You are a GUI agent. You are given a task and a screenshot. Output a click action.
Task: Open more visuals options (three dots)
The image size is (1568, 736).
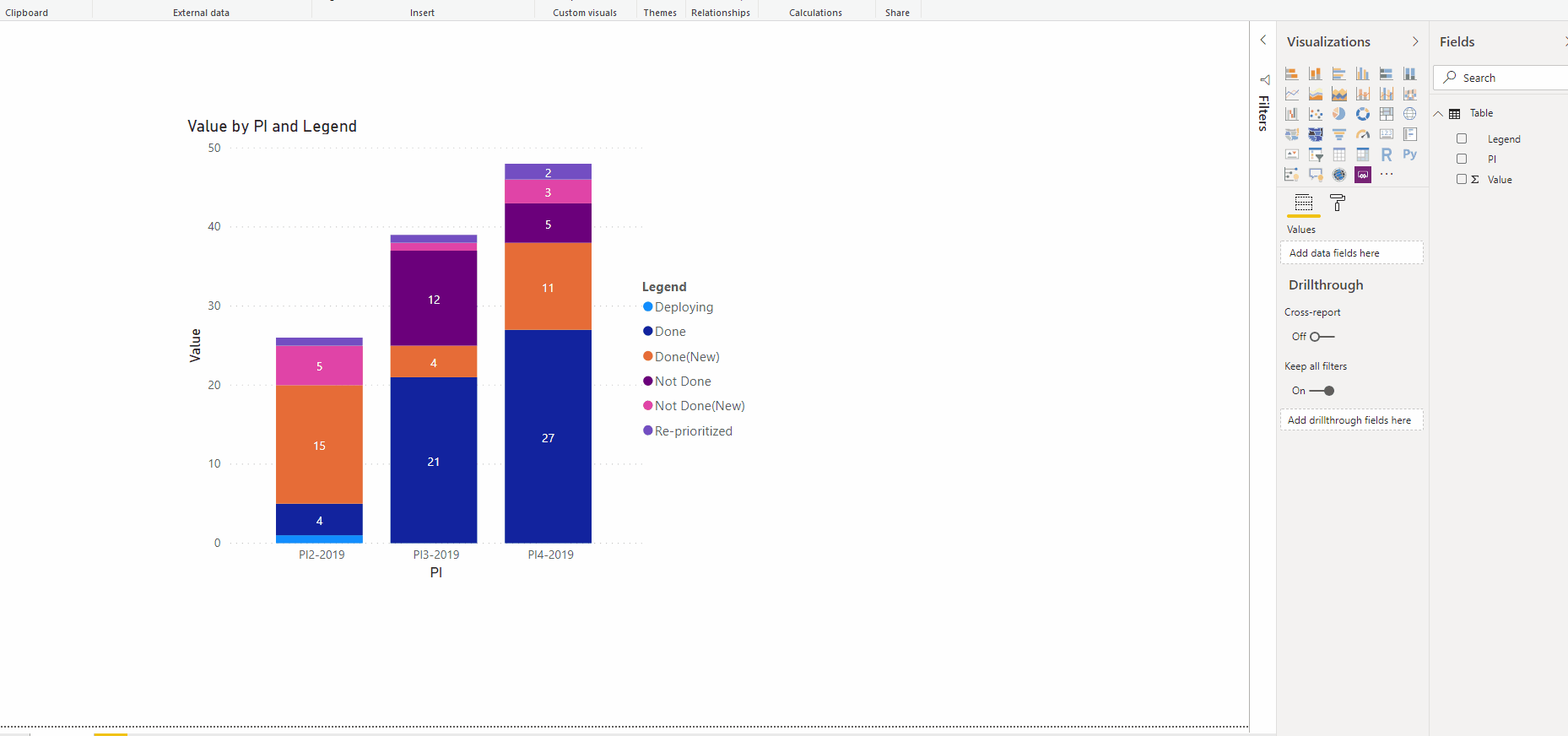(1387, 174)
